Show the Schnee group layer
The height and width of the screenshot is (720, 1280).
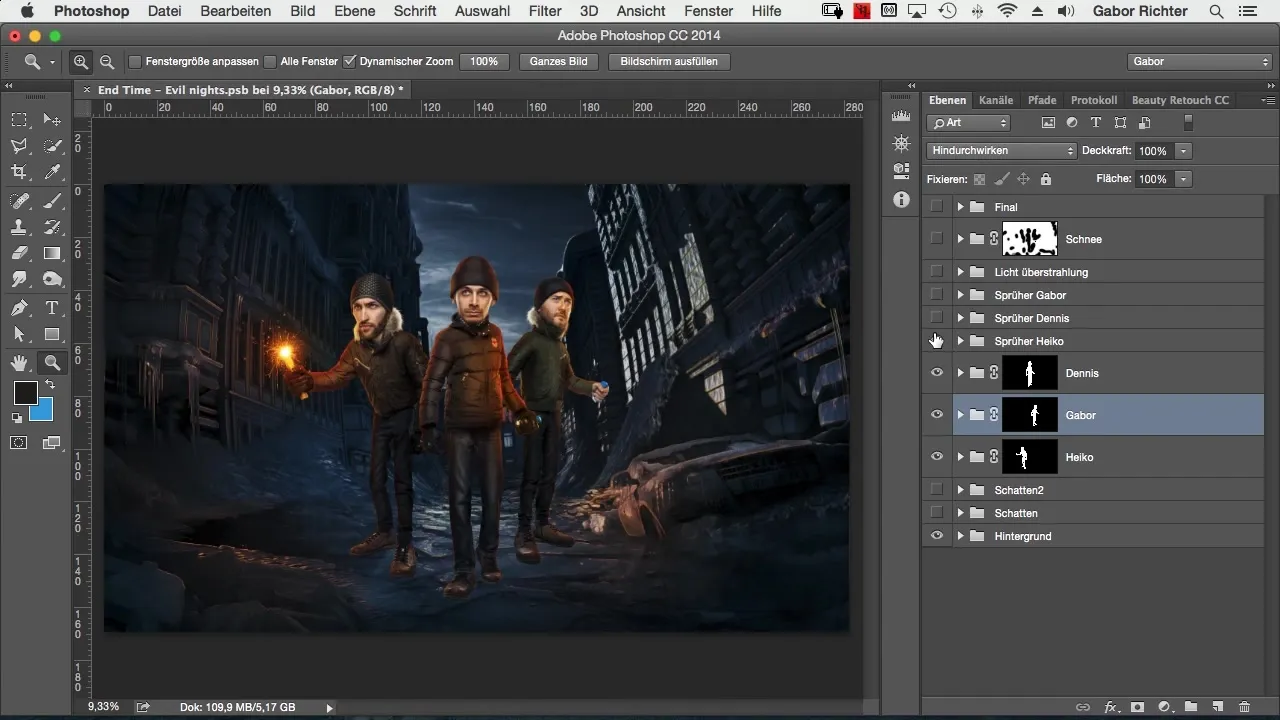point(936,239)
